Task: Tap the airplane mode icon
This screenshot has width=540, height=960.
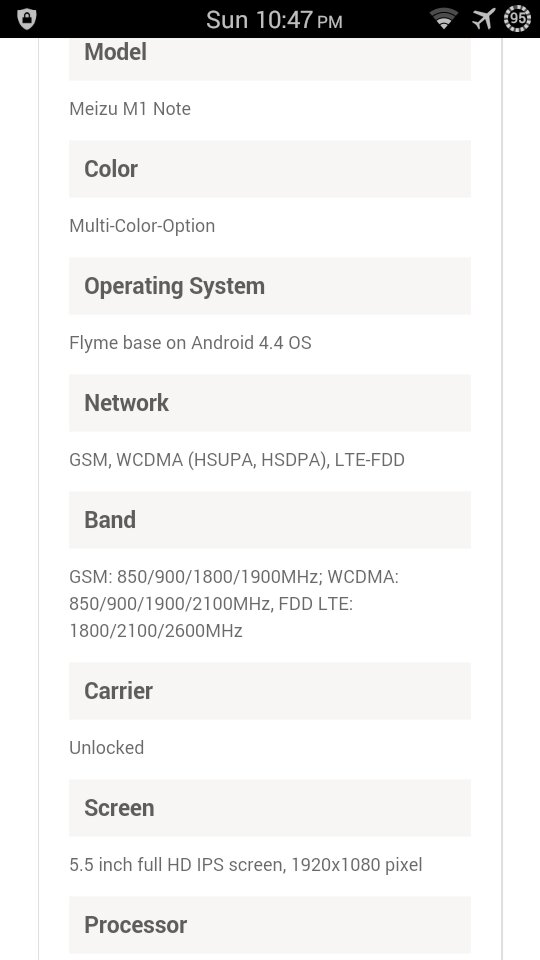Action: coord(483,19)
